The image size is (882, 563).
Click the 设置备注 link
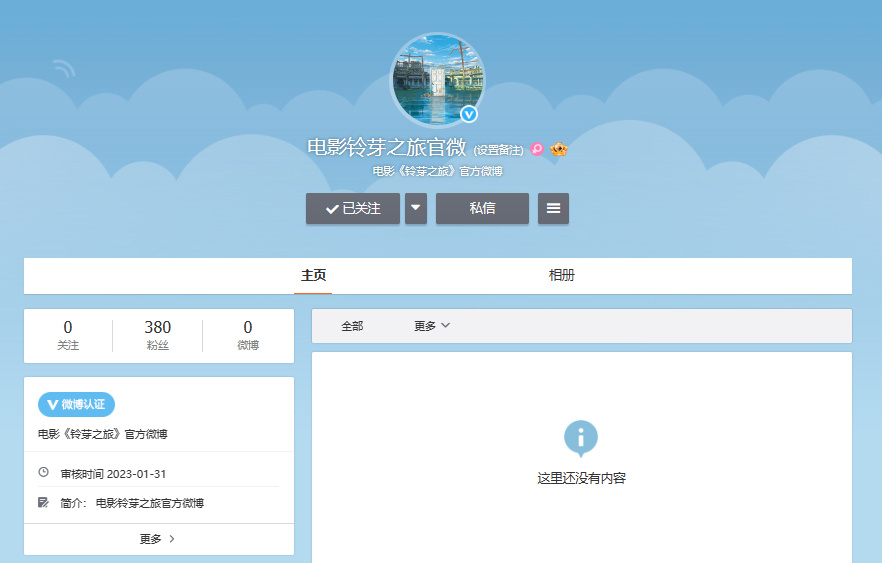pyautogui.click(x=498, y=150)
